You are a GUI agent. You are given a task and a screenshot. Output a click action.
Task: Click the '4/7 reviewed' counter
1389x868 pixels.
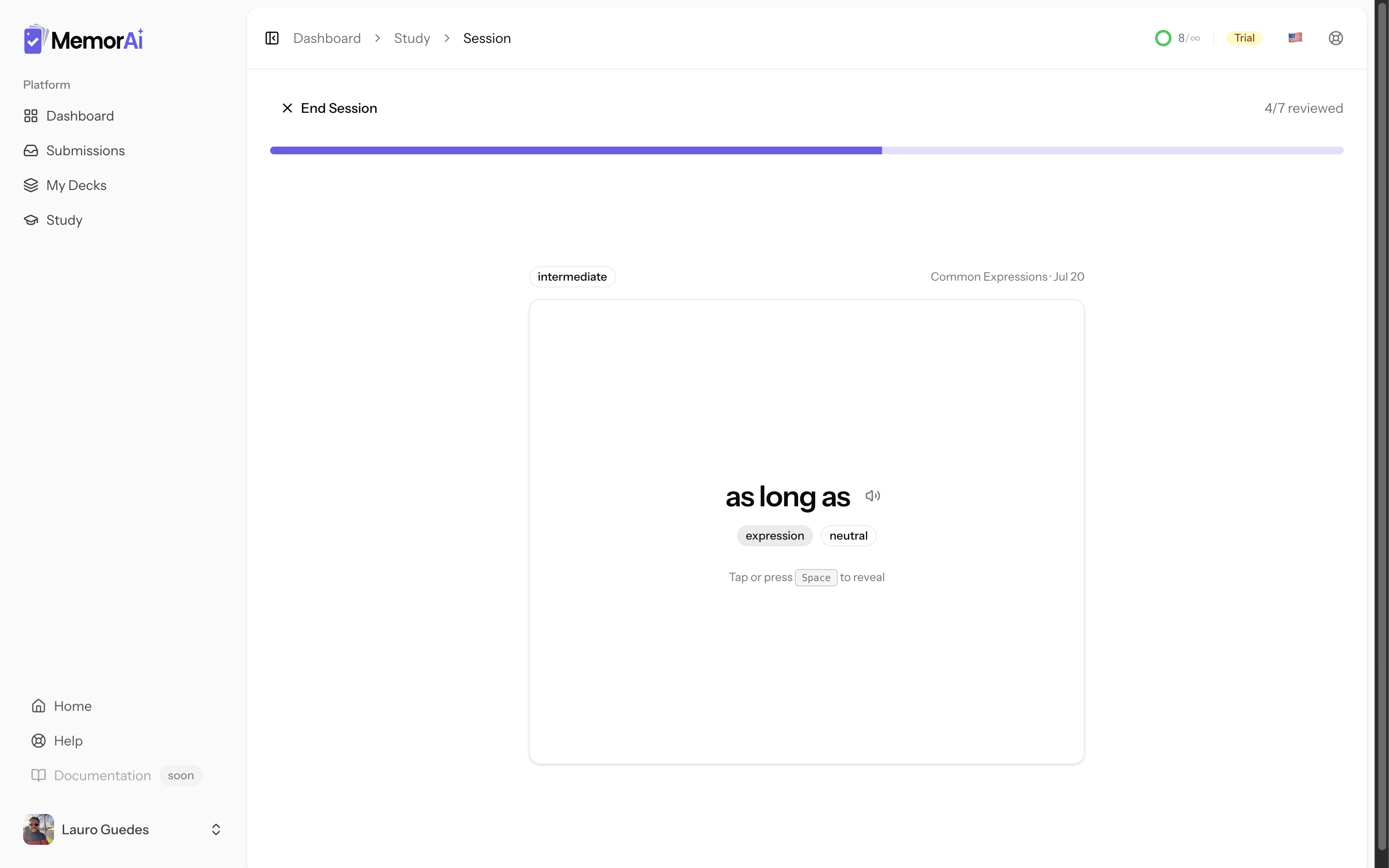(1304, 108)
